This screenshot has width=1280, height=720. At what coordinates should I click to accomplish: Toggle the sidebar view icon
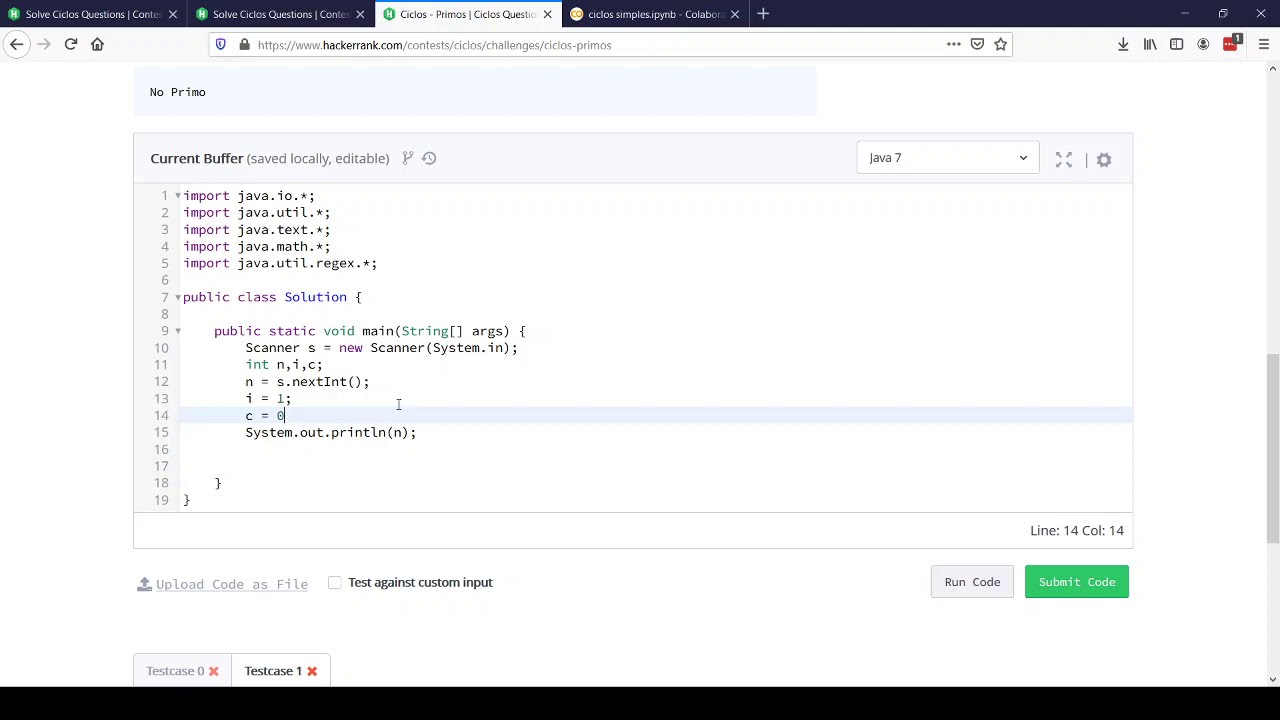[x=1176, y=44]
